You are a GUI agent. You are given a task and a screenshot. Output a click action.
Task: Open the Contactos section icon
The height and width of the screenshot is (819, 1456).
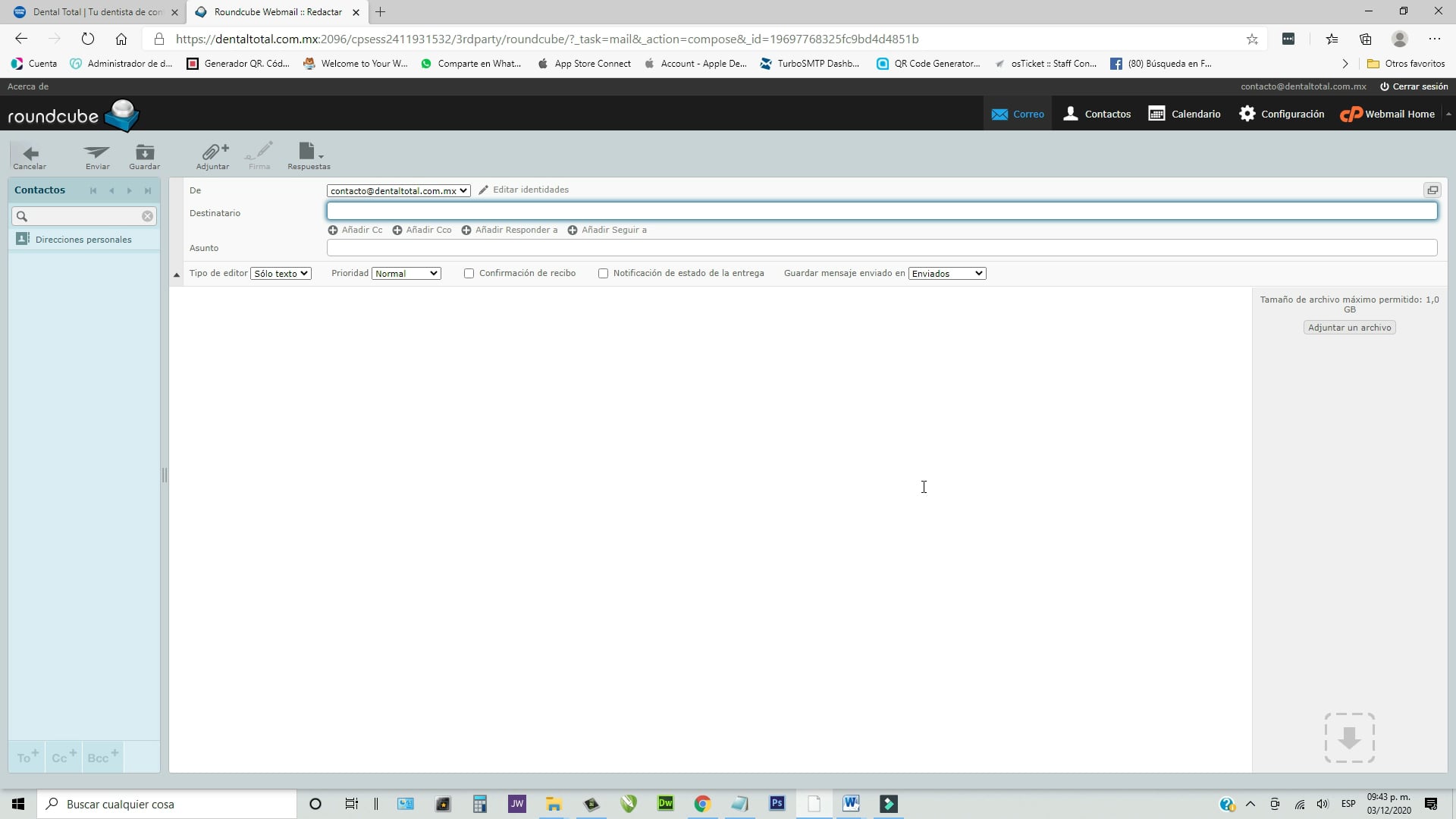(1097, 114)
